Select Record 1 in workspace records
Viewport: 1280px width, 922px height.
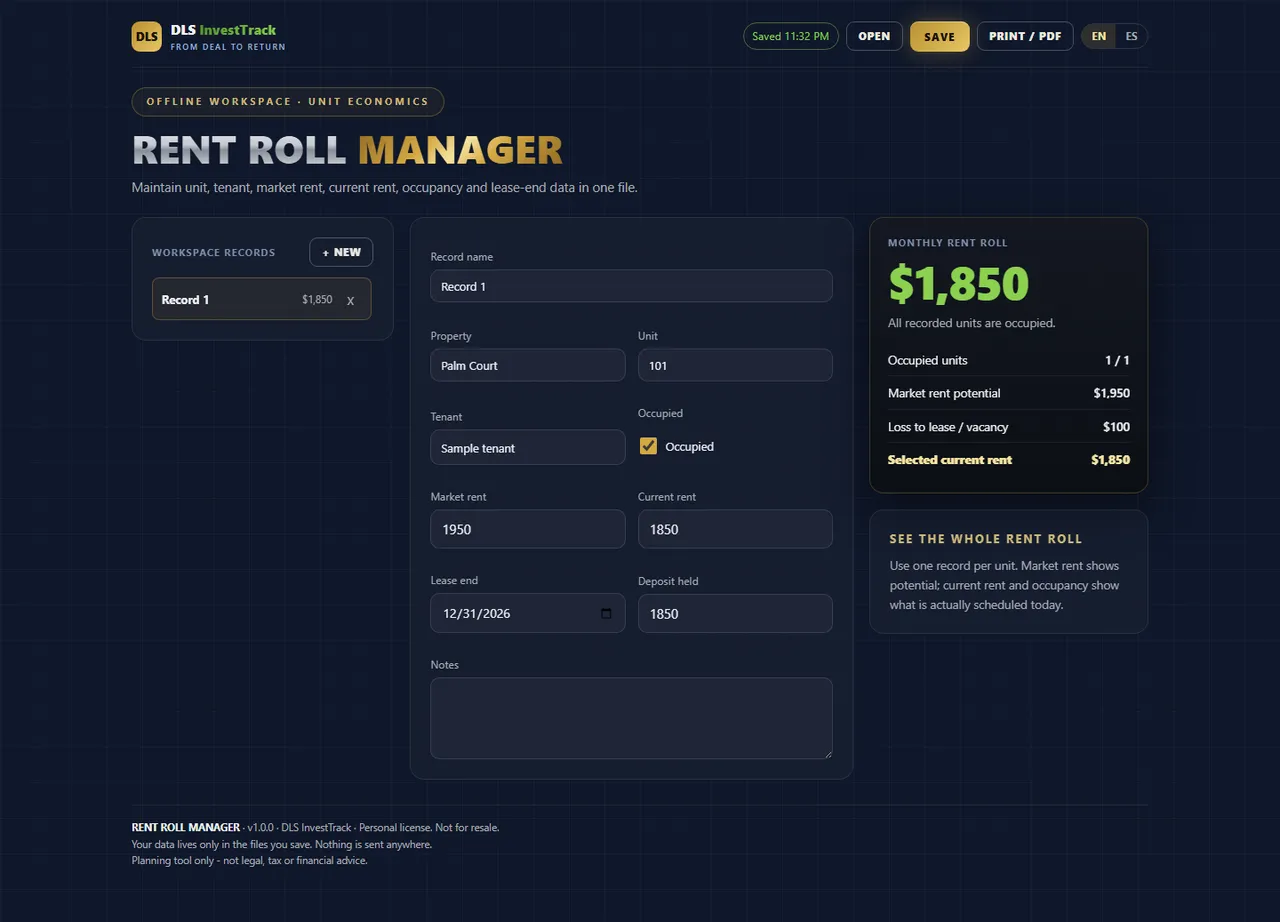[x=262, y=299]
